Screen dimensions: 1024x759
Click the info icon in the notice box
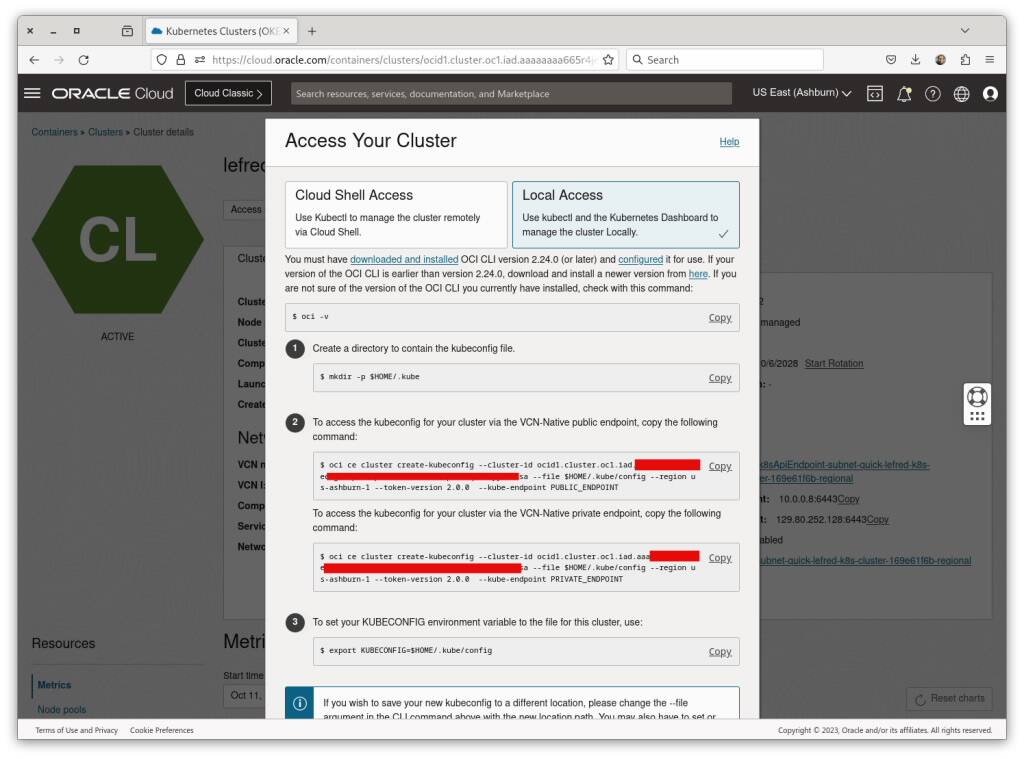[300, 703]
